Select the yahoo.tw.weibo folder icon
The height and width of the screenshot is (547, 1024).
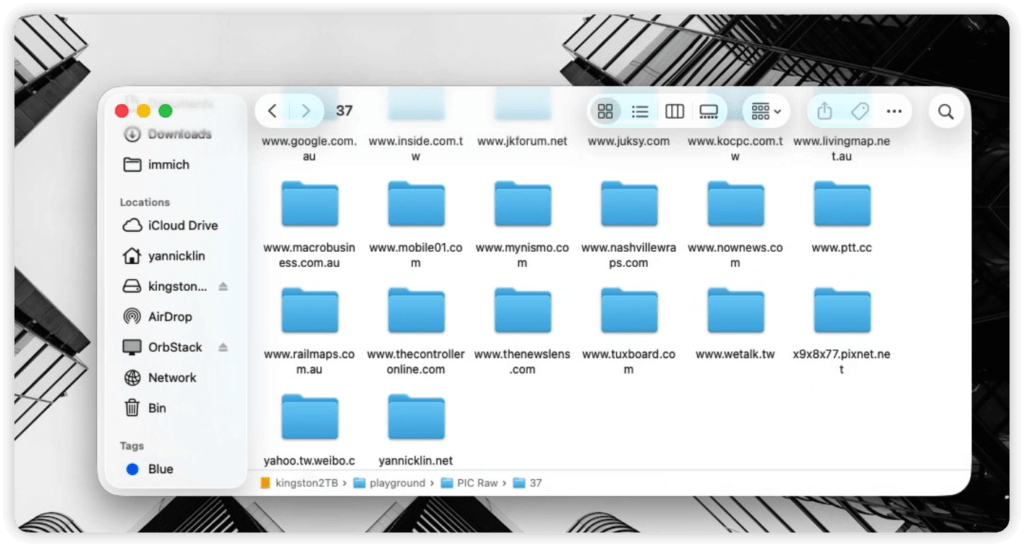(310, 416)
